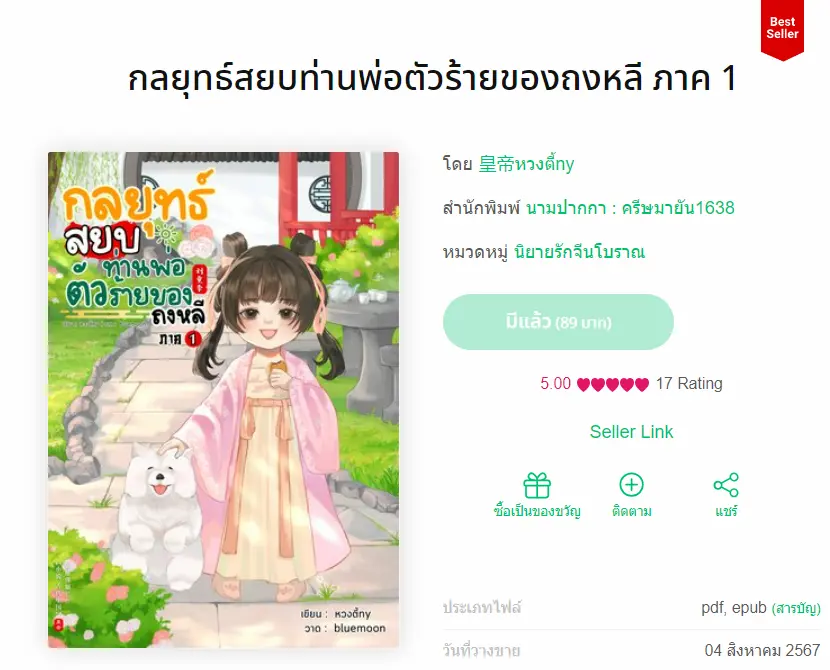The height and width of the screenshot is (670, 830).
Task: Click the share icon
Action: point(726,485)
